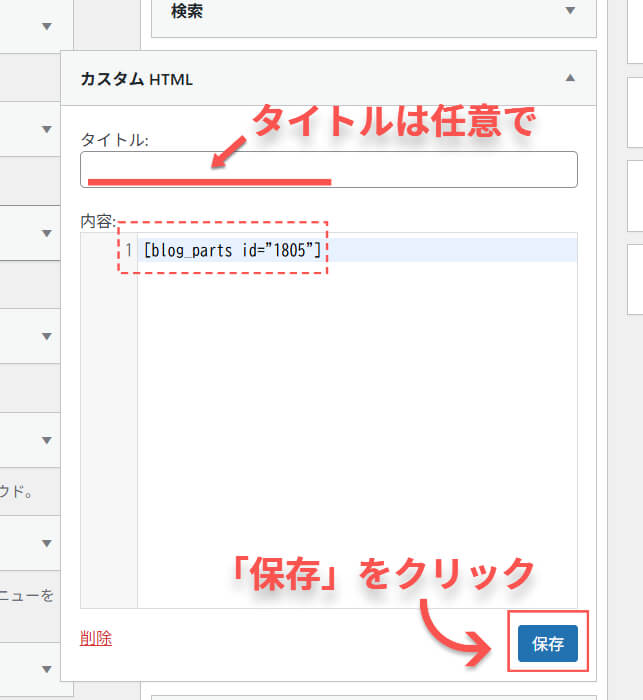The width and height of the screenshot is (643, 700).
Task: Click the 削除 delete link
Action: (x=96, y=638)
